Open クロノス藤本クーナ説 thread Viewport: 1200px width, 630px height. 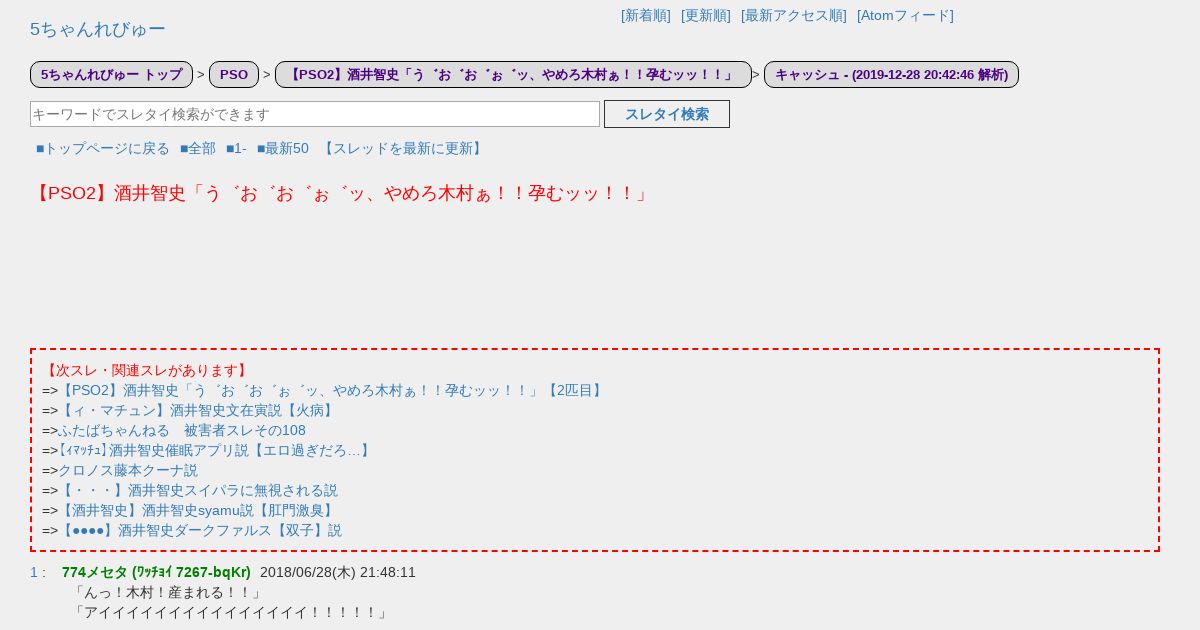pos(128,470)
